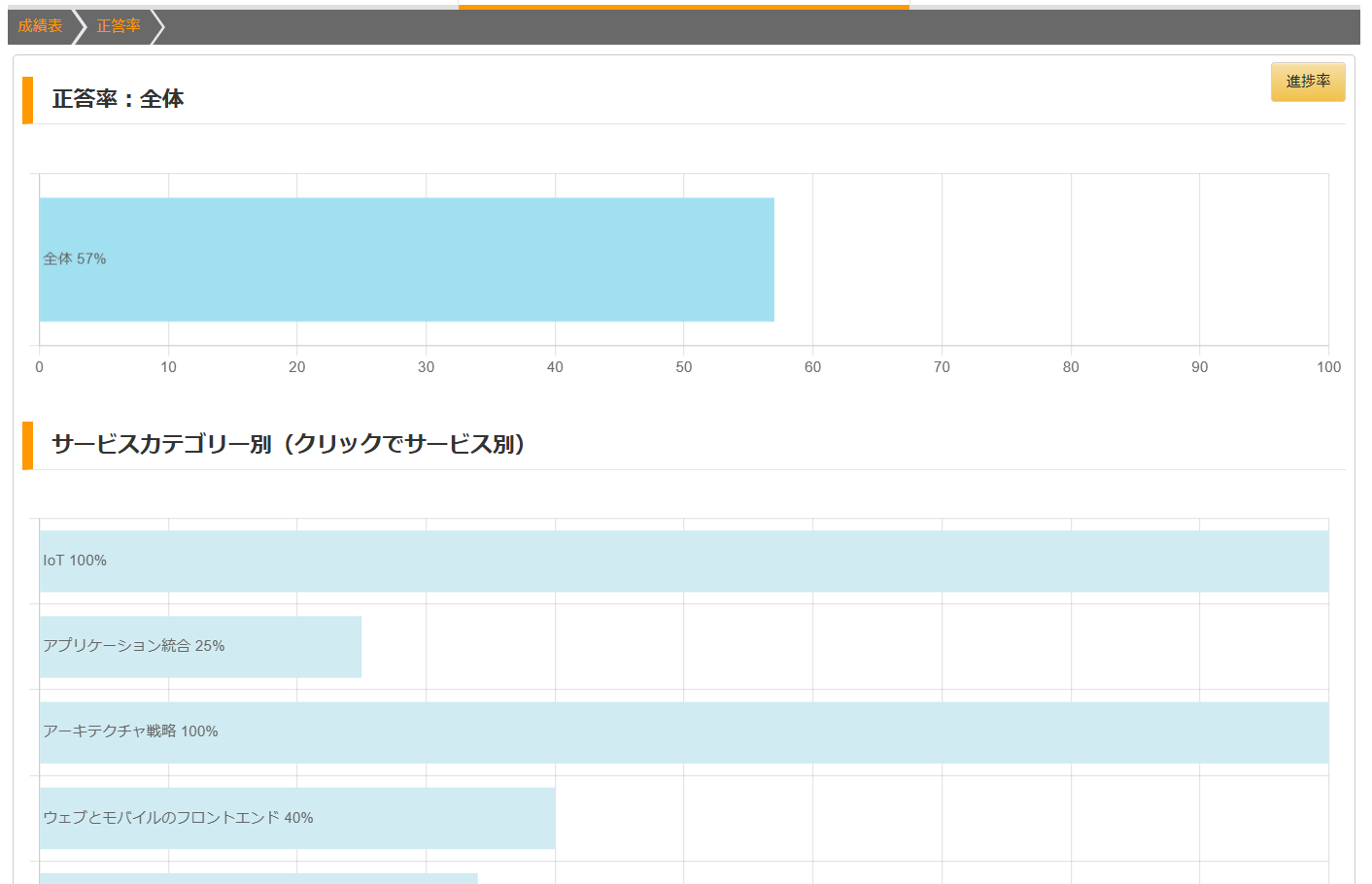This screenshot has height=884, width=1372.
Task: Click axis label 20 on the top chart
Action: (297, 367)
